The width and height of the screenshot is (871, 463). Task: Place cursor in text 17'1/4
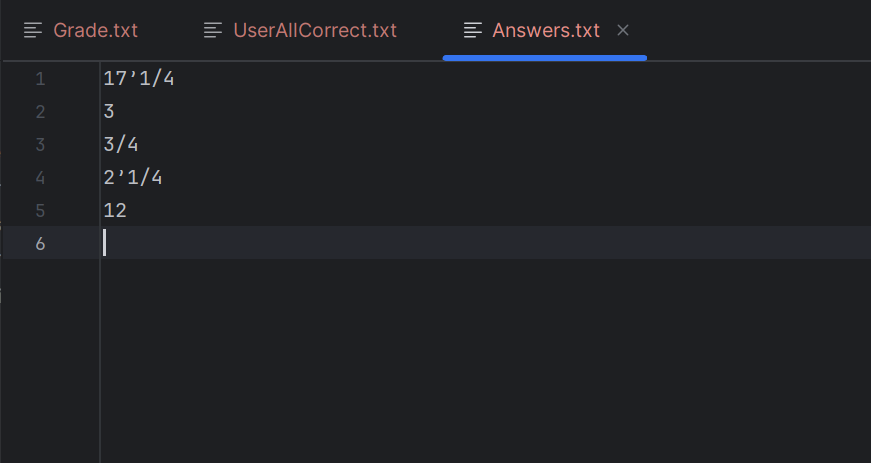(x=139, y=79)
